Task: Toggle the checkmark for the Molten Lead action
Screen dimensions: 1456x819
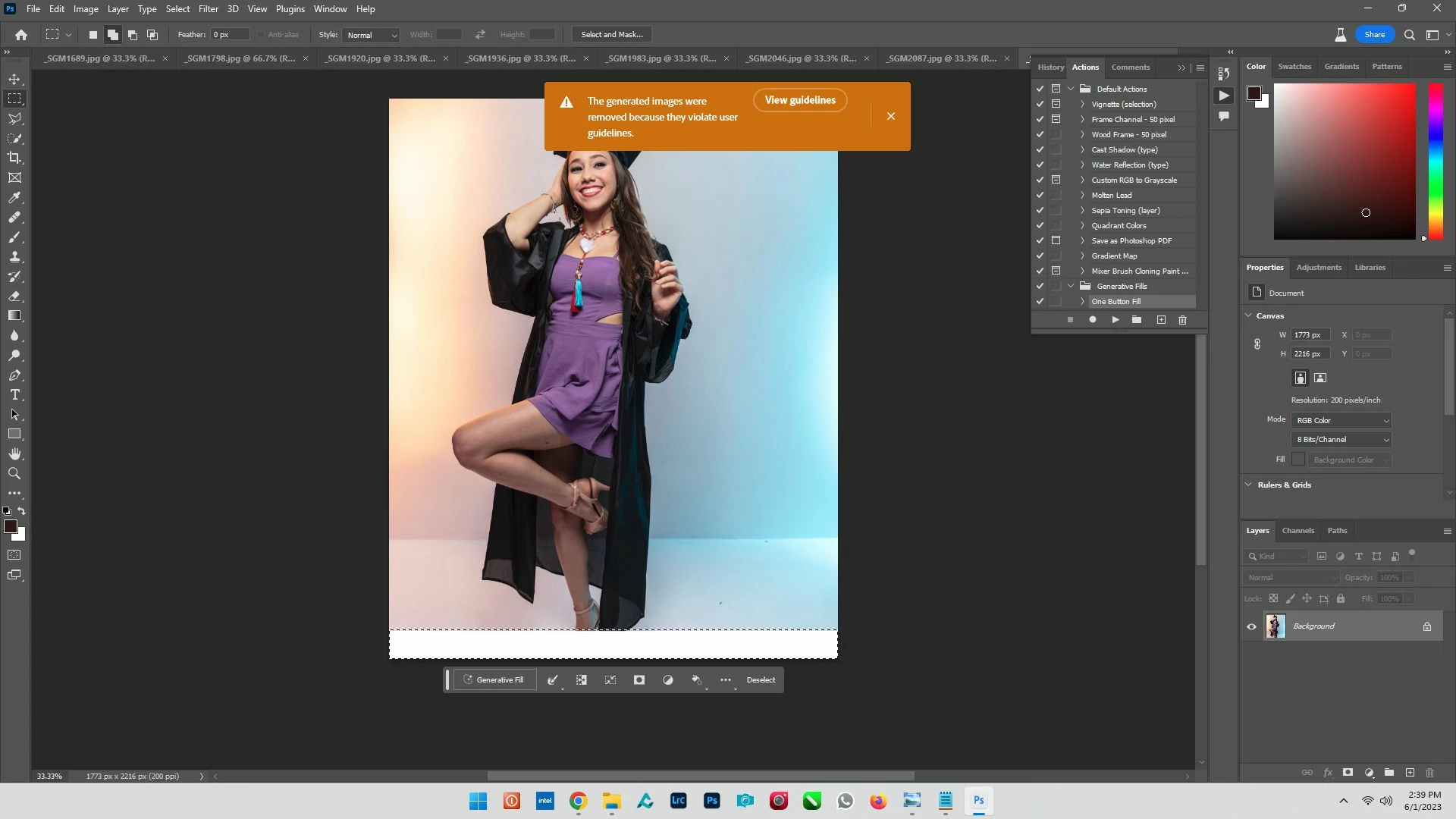Action: pyautogui.click(x=1040, y=195)
